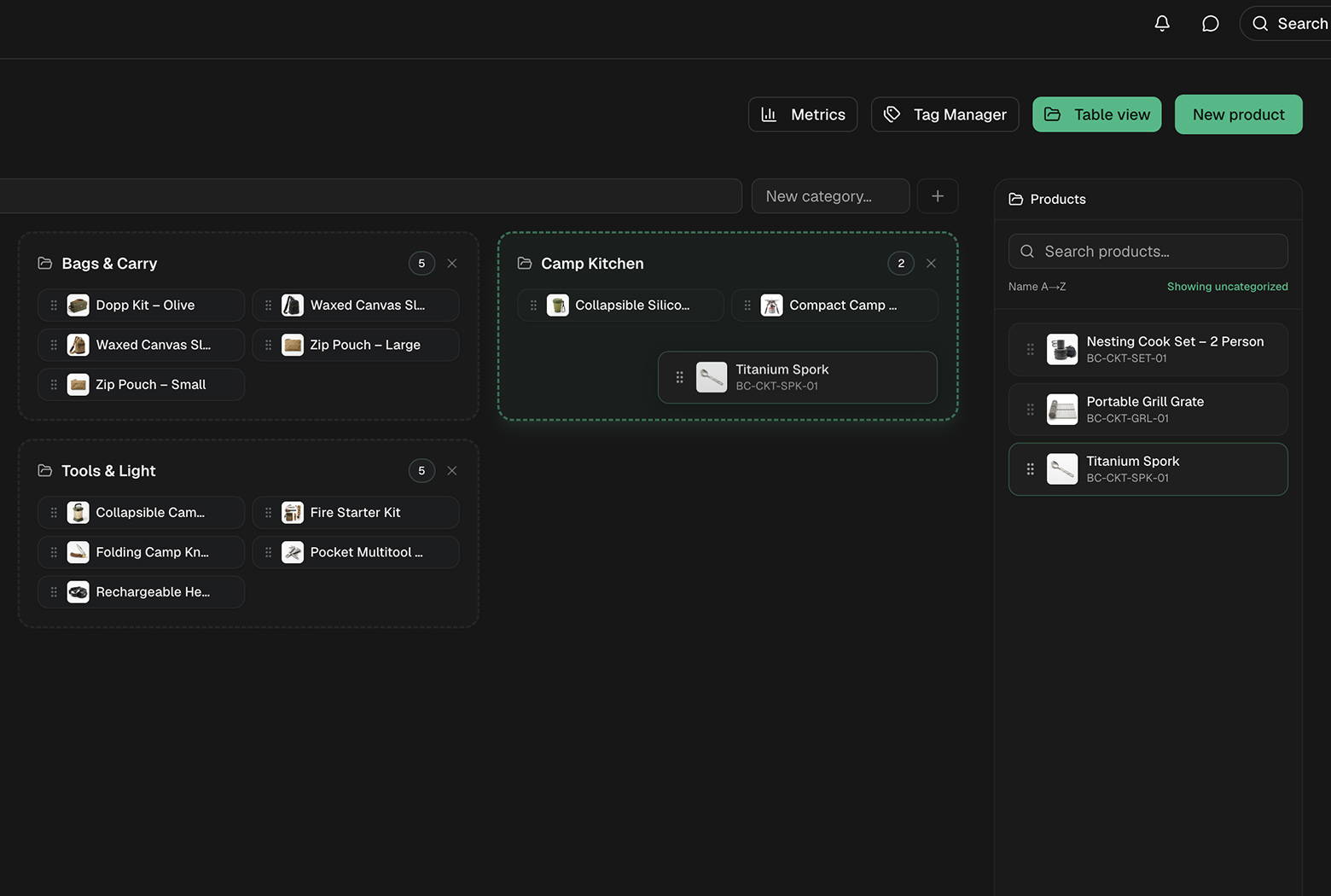Click the Camp Kitchen folder icon
The image size is (1331, 896).
pyautogui.click(x=525, y=264)
